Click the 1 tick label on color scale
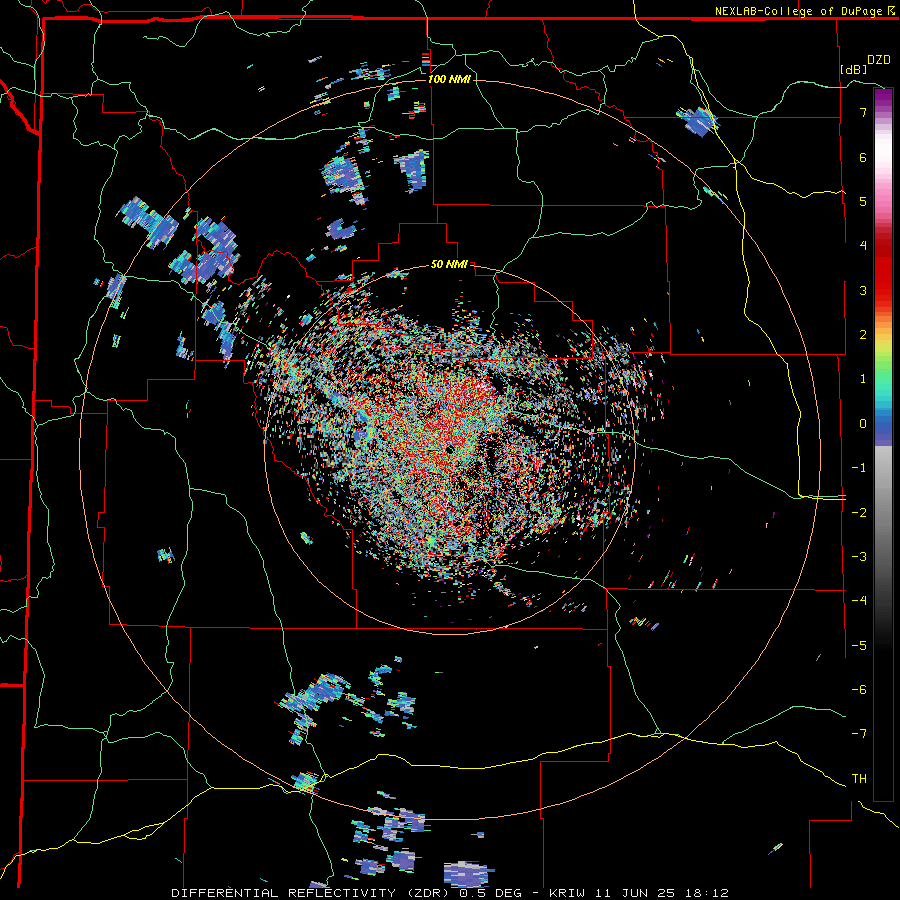900x900 pixels. pos(863,379)
